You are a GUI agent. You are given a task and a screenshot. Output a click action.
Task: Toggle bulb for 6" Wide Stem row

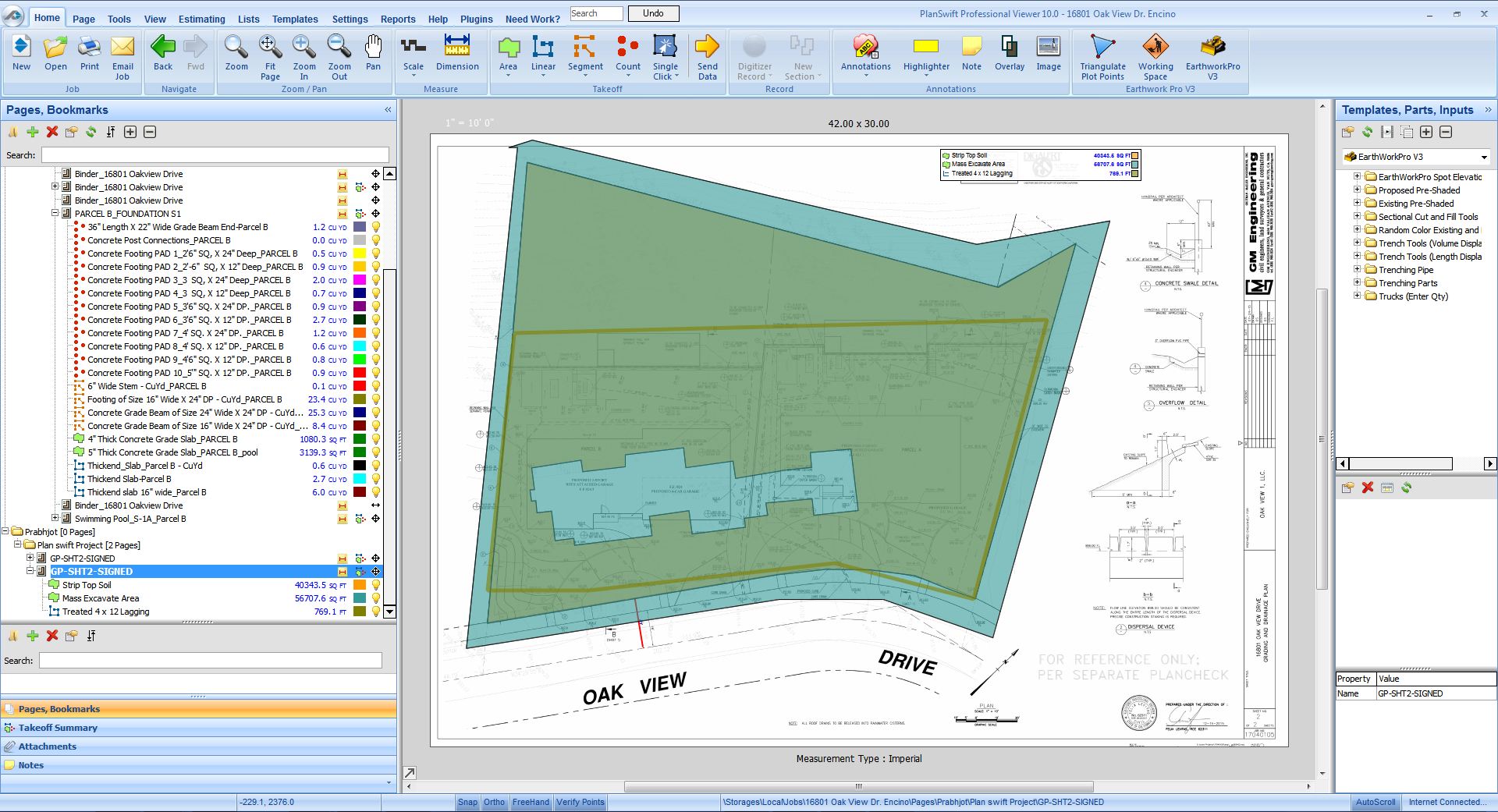(x=376, y=386)
